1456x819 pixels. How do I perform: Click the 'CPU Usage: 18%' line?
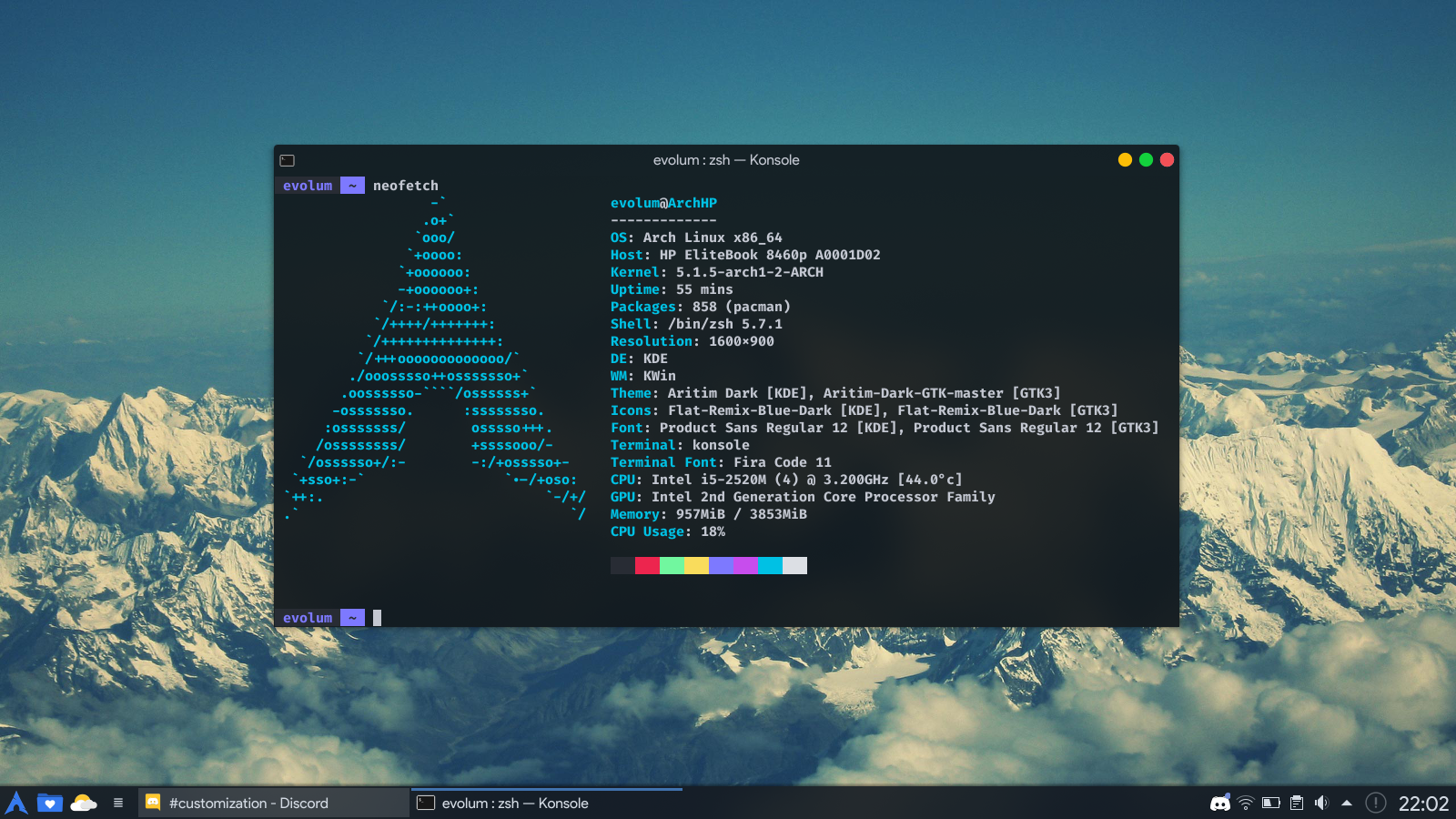(668, 531)
